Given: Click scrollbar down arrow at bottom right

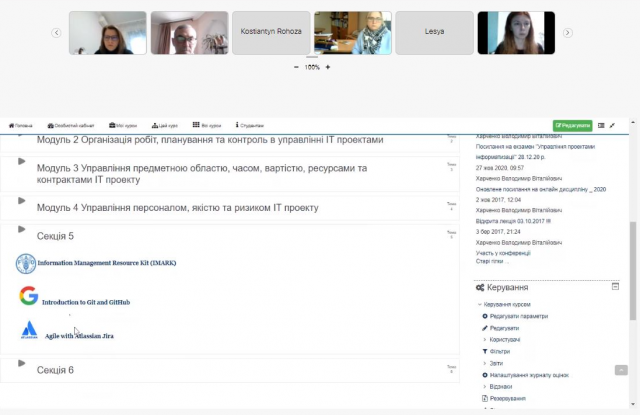Looking at the screenshot, I should click(x=633, y=404).
